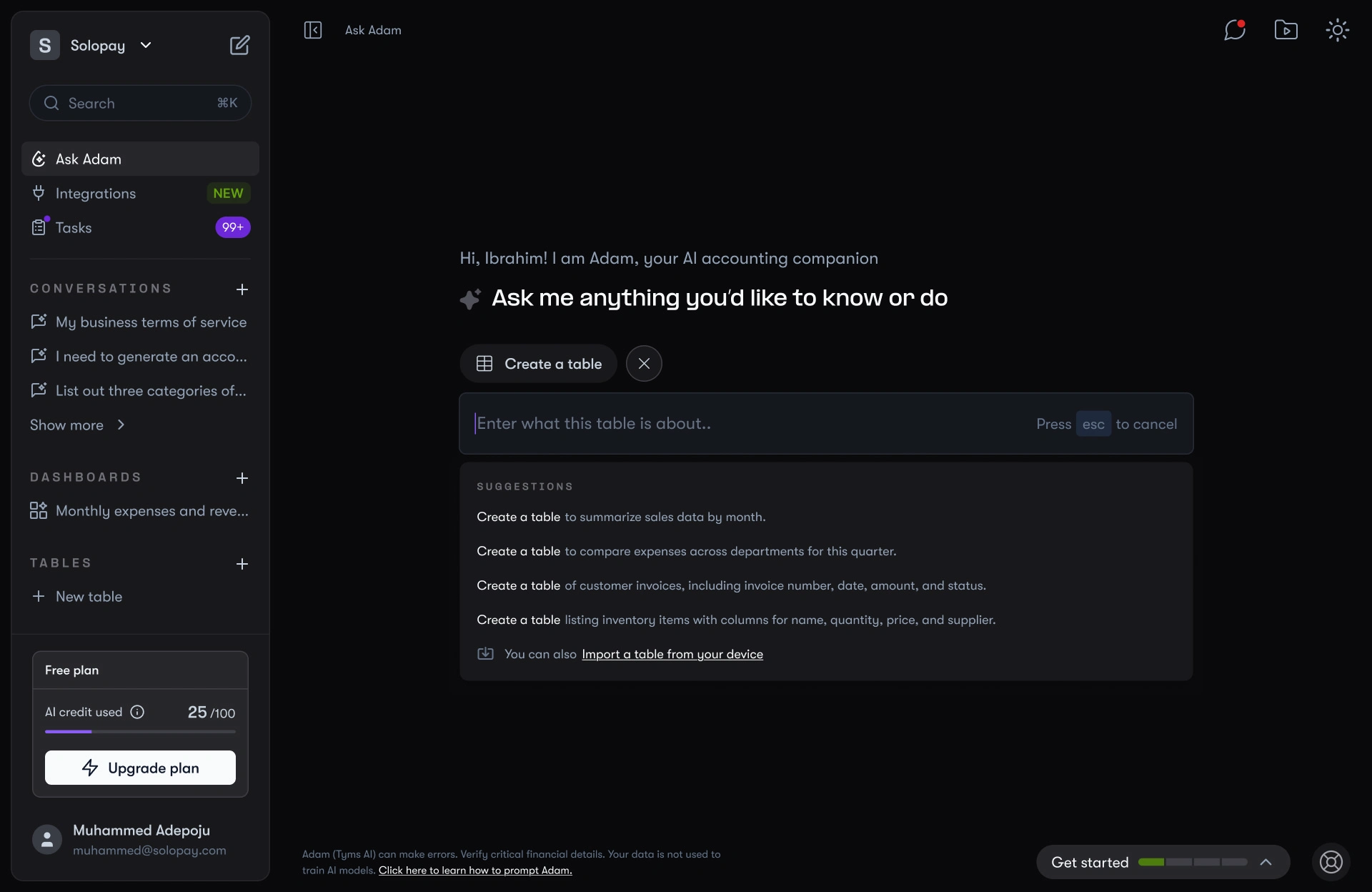Click the new chat compose icon
Viewport: 1372px width, 892px height.
239,45
